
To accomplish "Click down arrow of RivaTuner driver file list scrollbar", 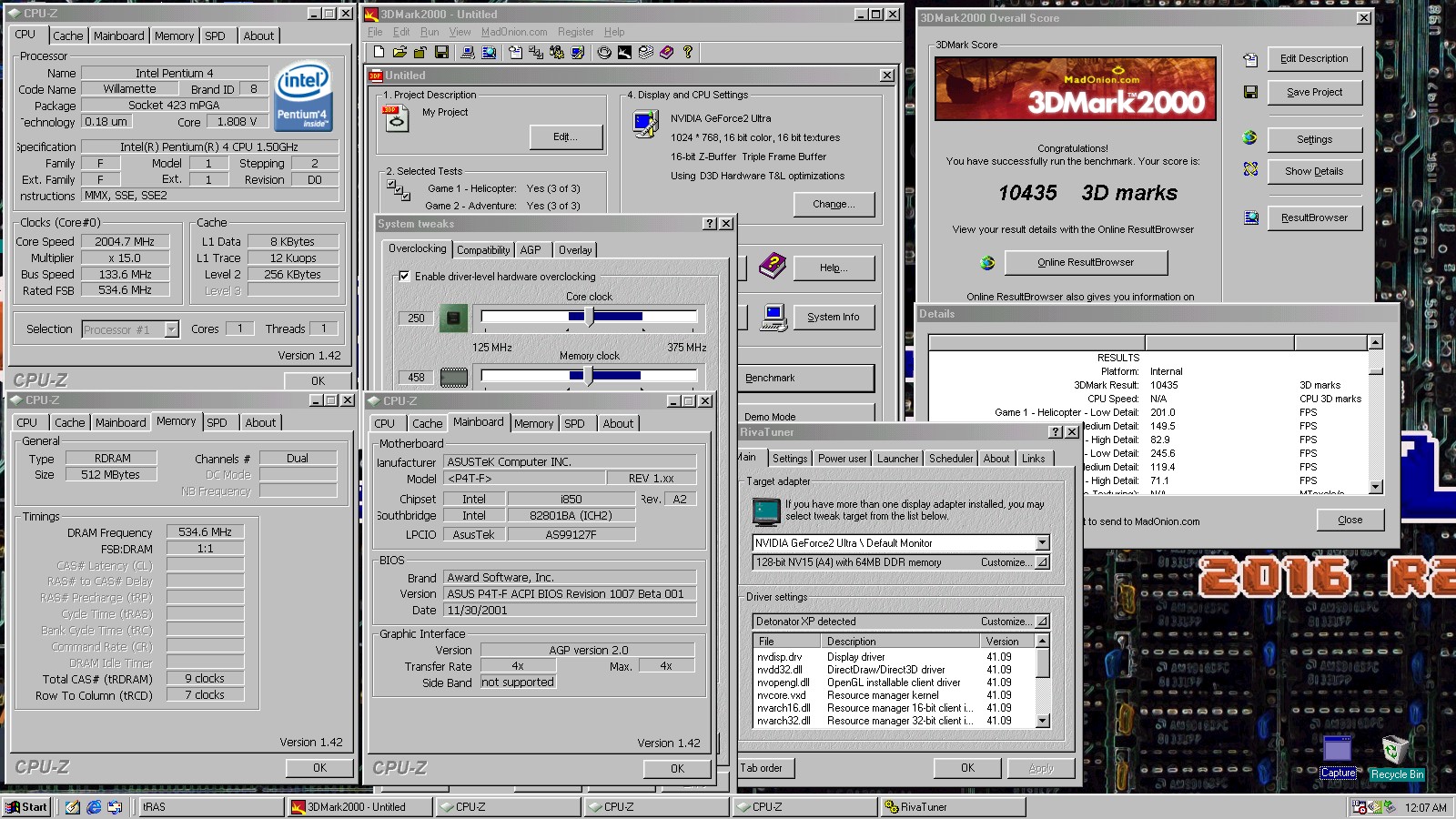I will pyautogui.click(x=1043, y=721).
